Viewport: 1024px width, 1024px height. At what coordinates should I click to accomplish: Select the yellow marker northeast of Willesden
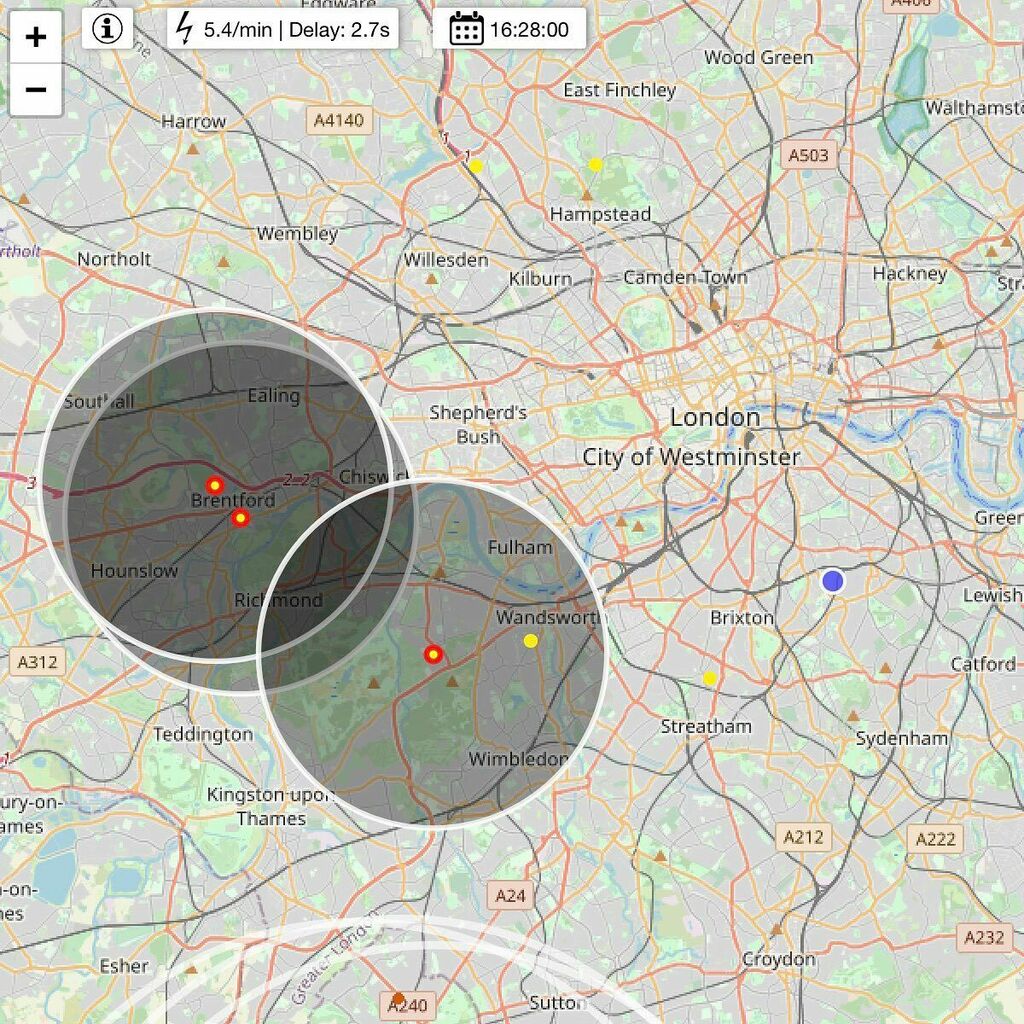click(477, 163)
